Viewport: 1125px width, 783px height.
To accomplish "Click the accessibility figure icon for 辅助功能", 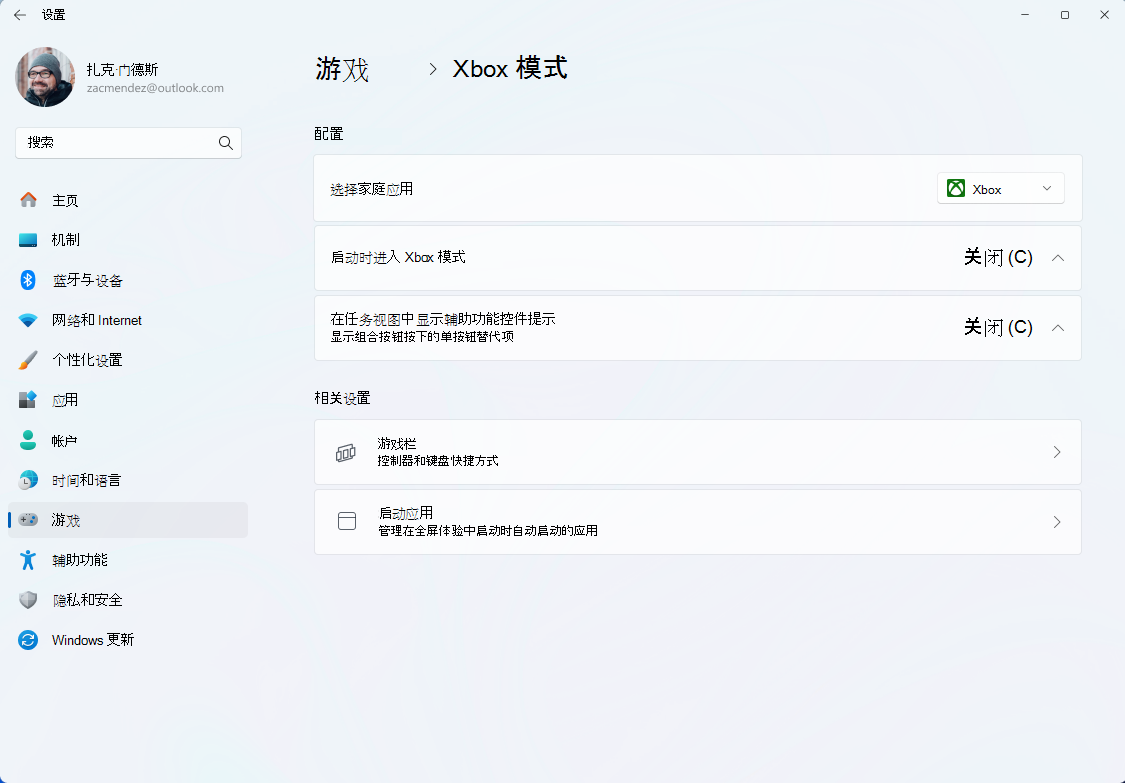I will tap(28, 560).
